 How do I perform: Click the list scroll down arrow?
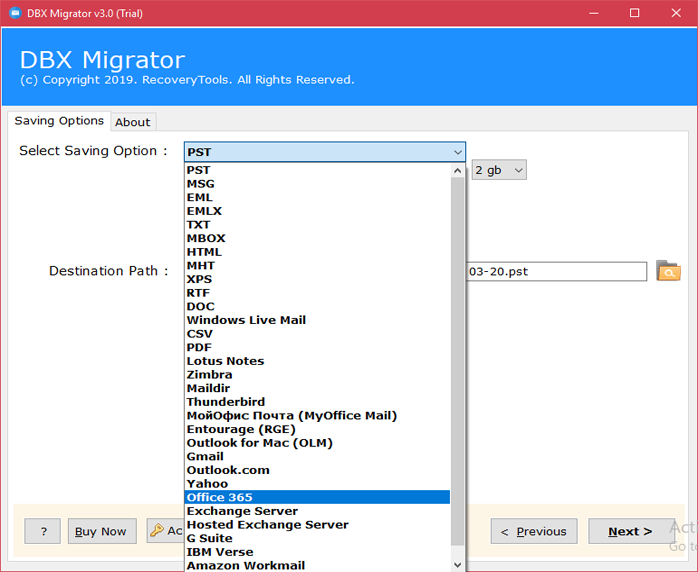pyautogui.click(x=457, y=565)
